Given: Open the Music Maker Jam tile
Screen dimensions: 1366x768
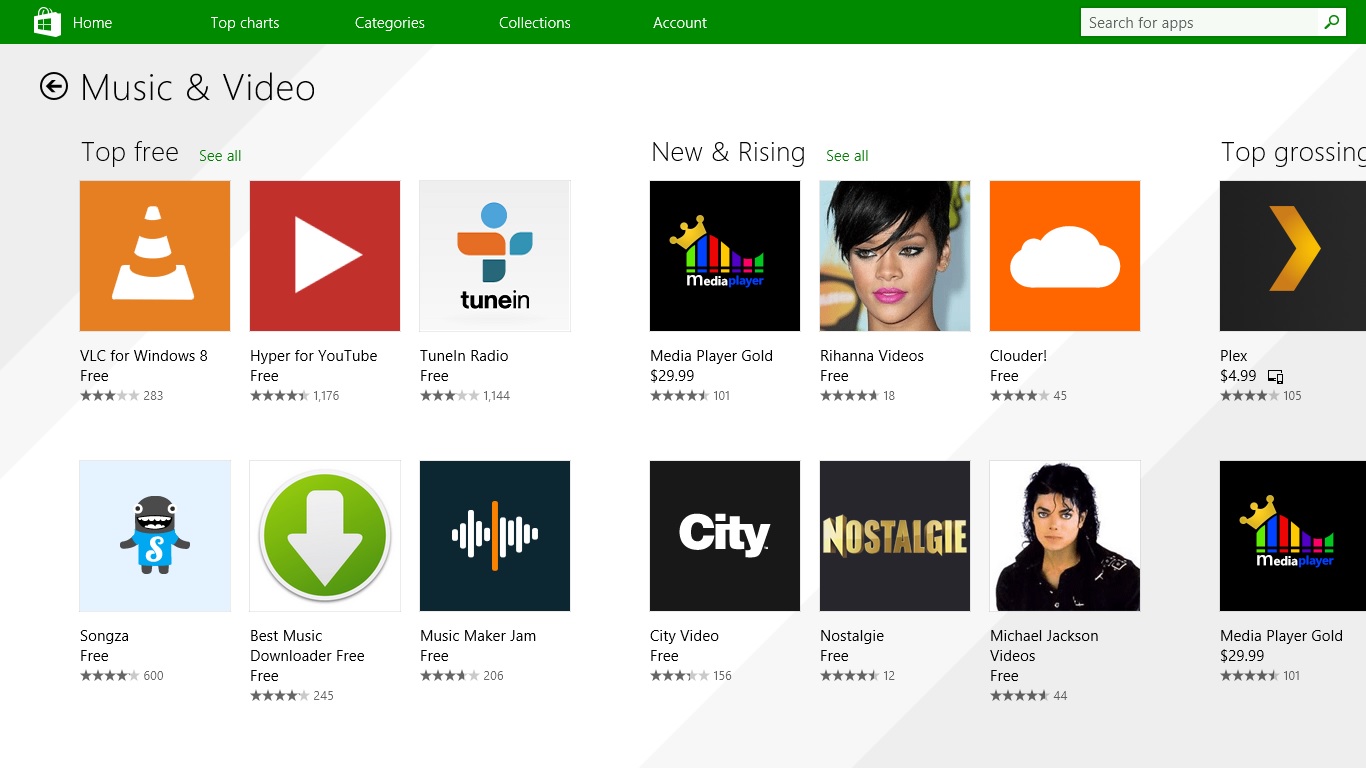Looking at the screenshot, I should click(x=495, y=536).
